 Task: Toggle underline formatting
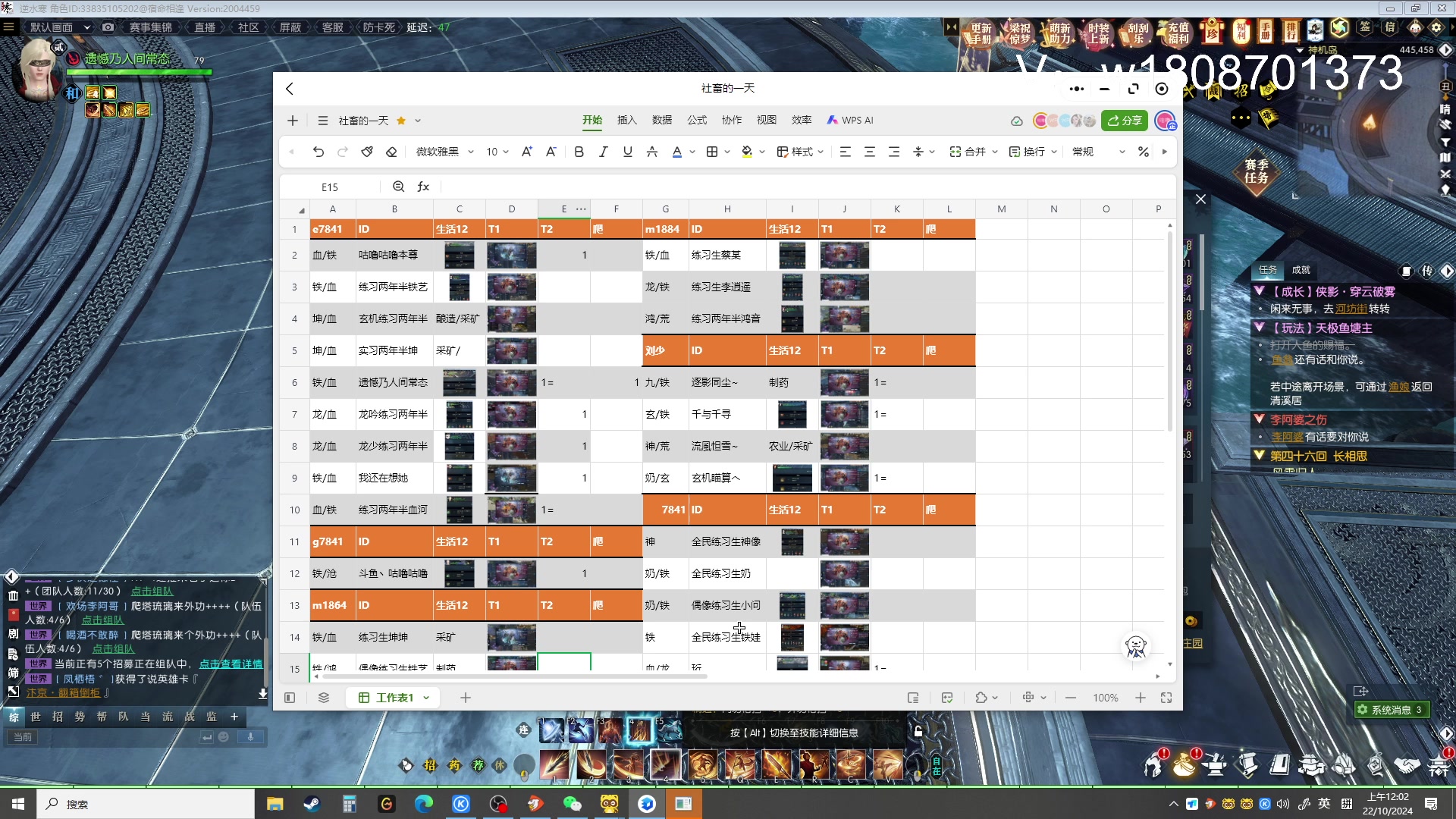coord(628,152)
